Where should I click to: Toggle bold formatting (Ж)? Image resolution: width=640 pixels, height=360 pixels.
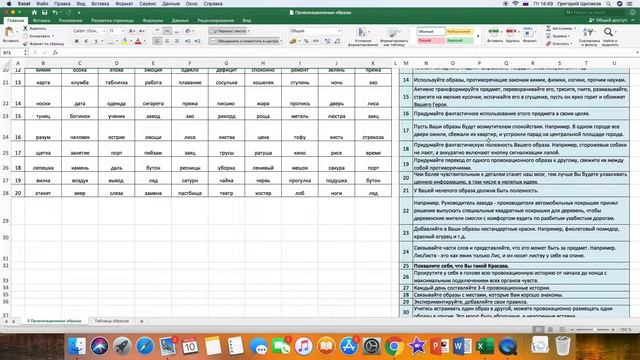click(x=76, y=41)
